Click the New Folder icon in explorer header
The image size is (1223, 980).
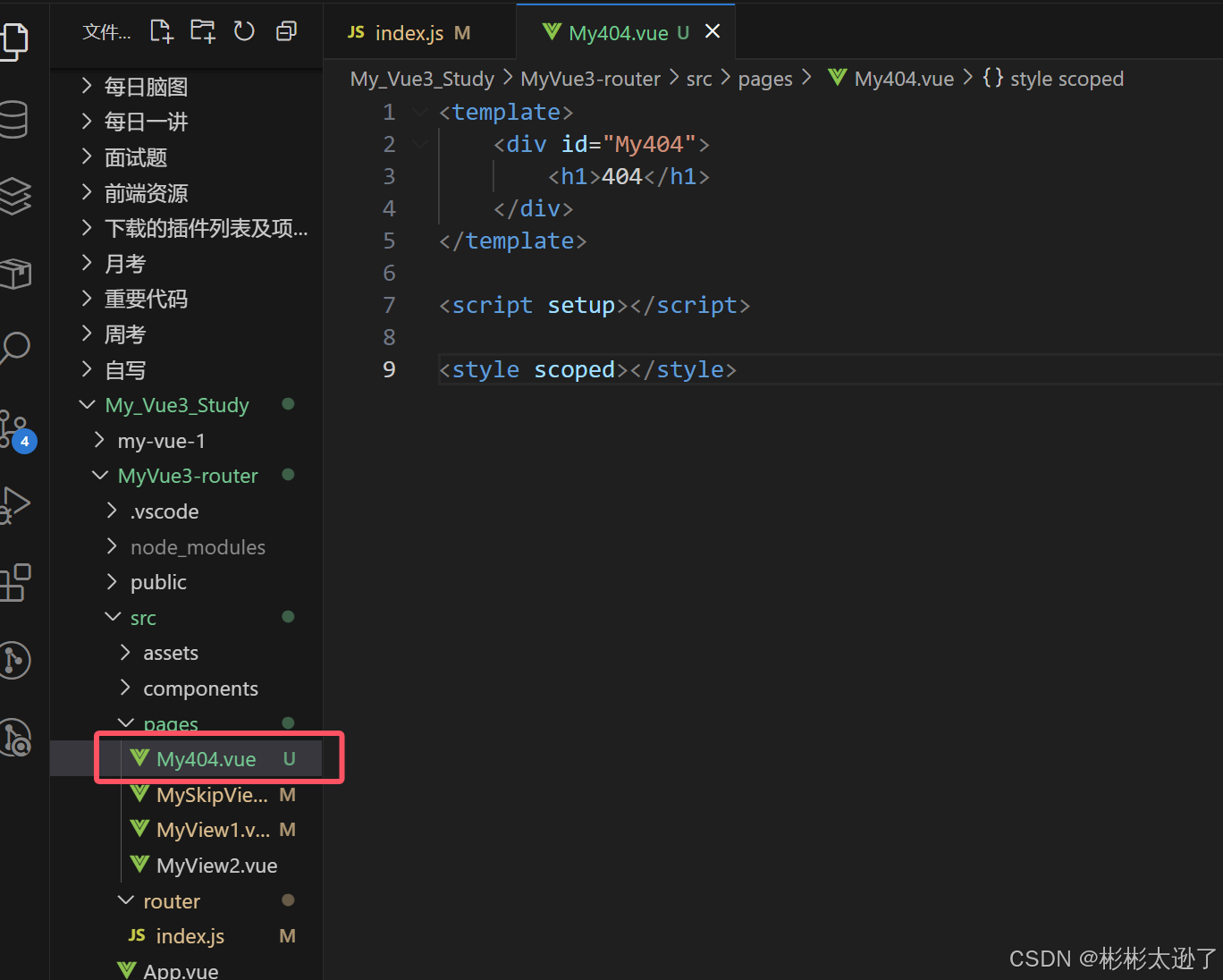[x=203, y=31]
